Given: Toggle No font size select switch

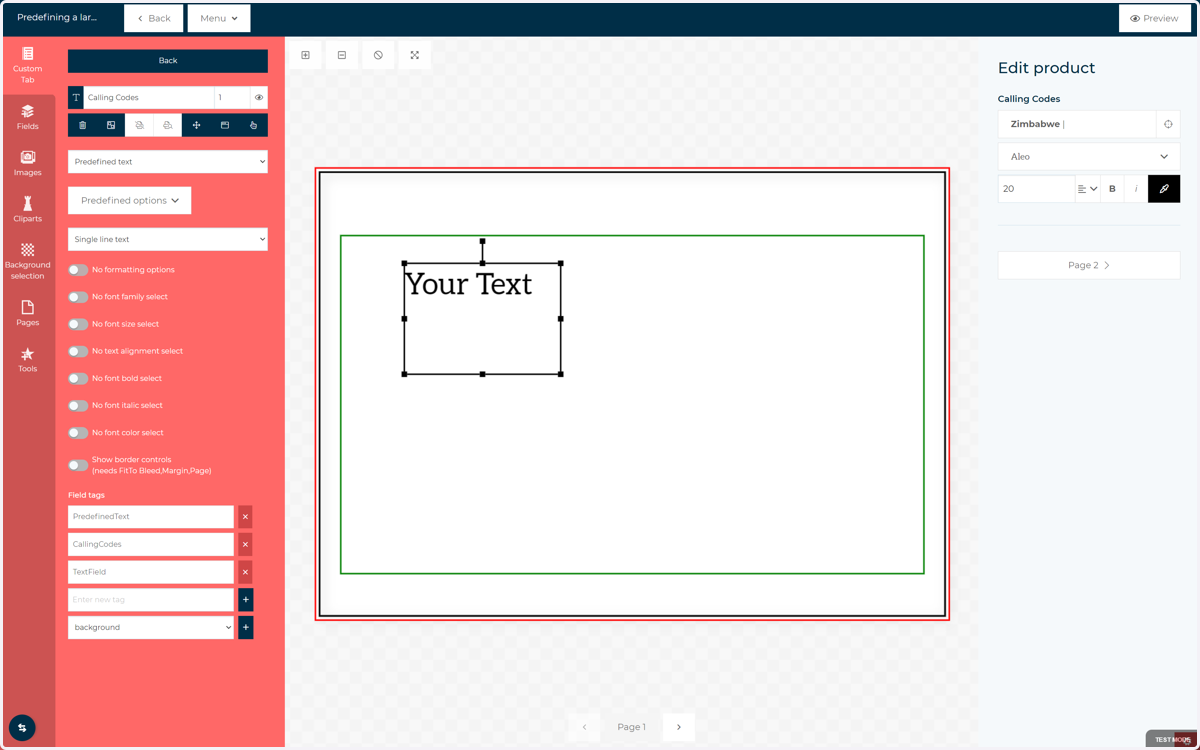Looking at the screenshot, I should [78, 324].
